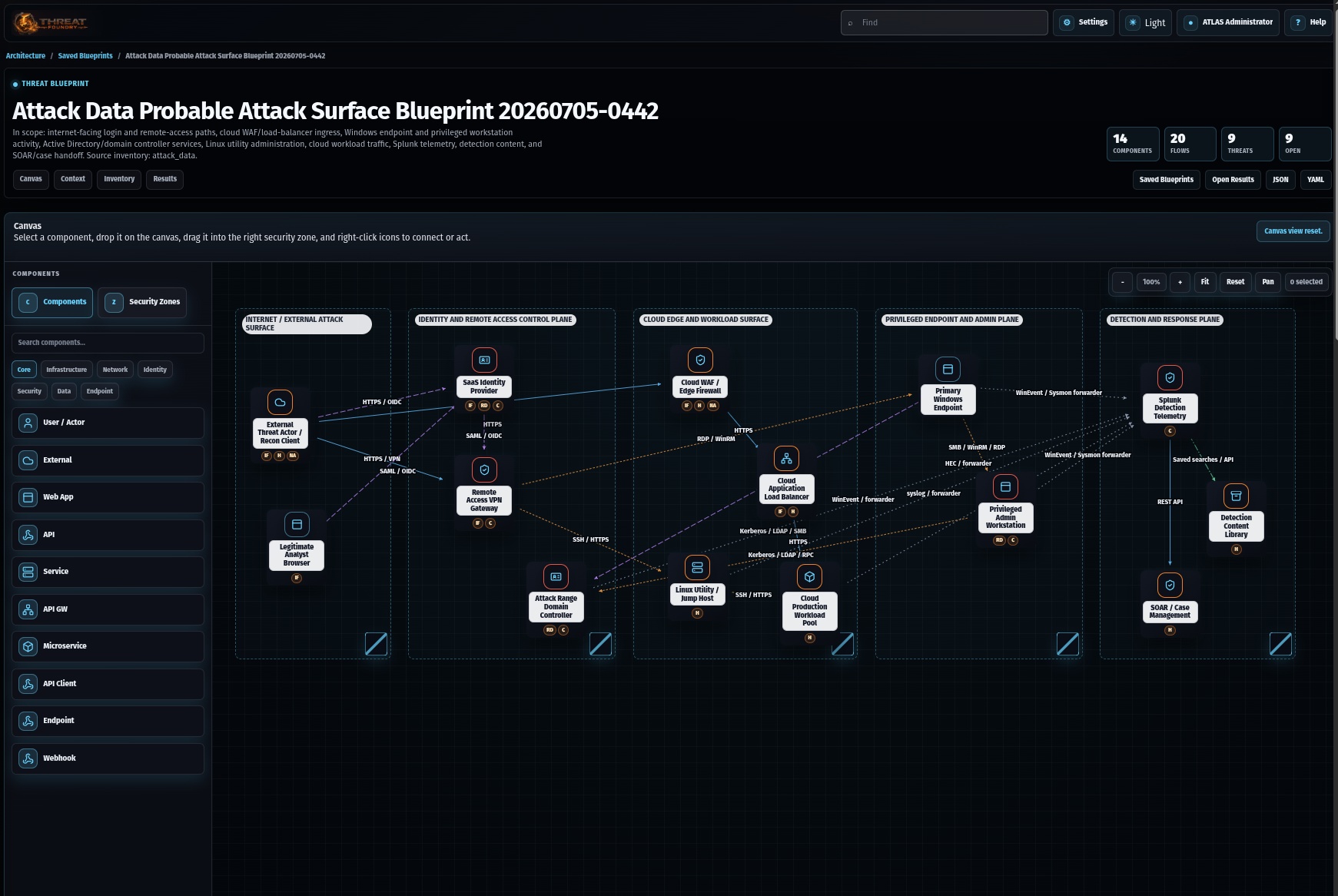The image size is (1338, 896).
Task: Export the blueprint as YAML
Action: click(1316, 180)
